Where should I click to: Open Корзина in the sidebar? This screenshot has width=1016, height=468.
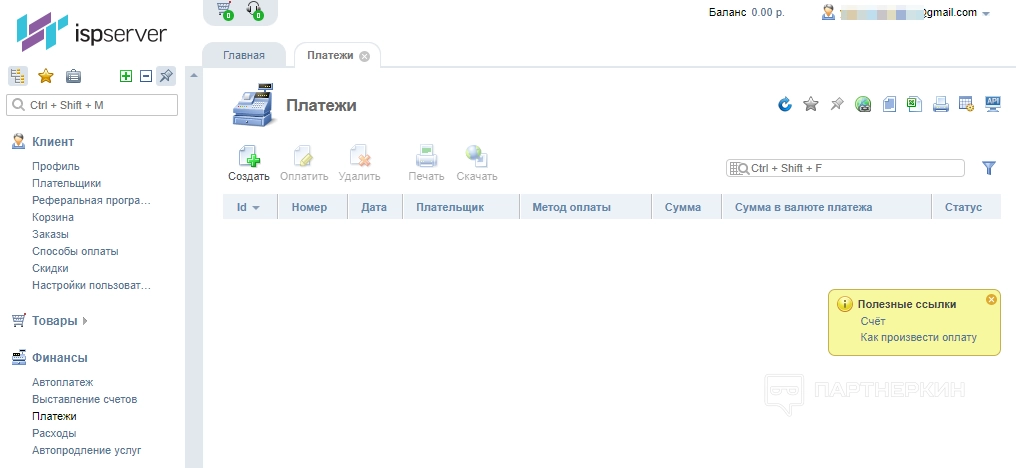pyautogui.click(x=53, y=217)
